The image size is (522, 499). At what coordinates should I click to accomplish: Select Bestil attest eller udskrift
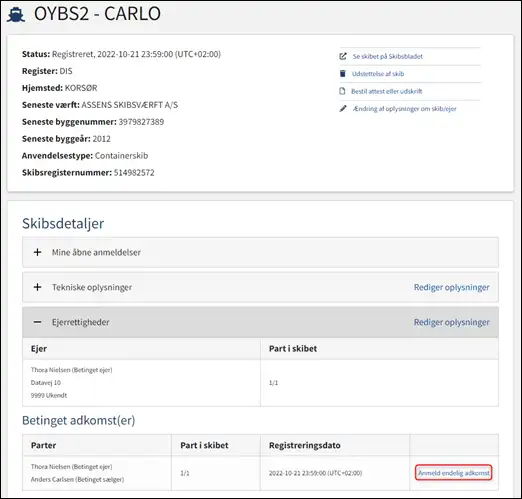tap(387, 91)
